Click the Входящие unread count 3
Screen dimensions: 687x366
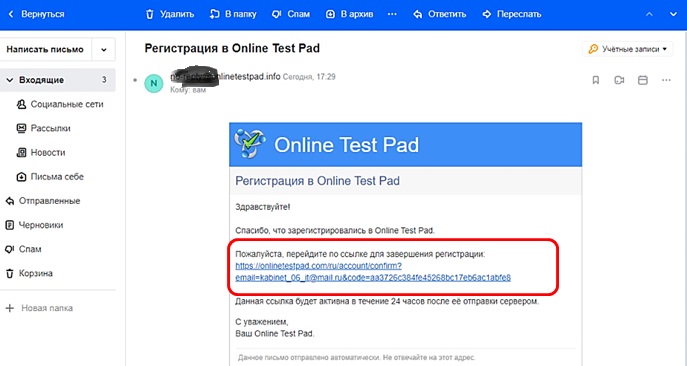point(104,80)
